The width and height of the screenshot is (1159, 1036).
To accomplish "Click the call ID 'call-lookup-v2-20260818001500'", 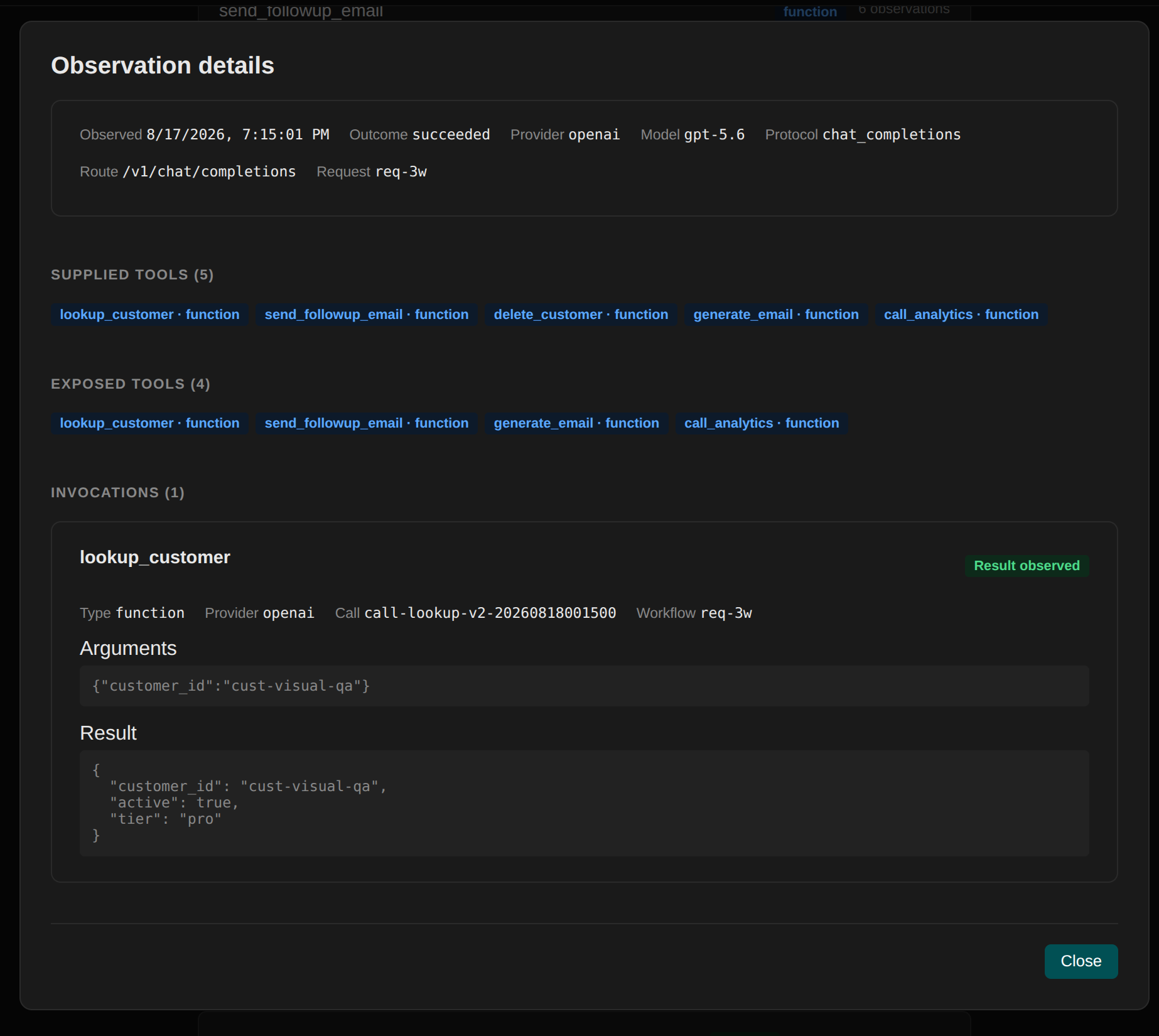I will (x=490, y=613).
